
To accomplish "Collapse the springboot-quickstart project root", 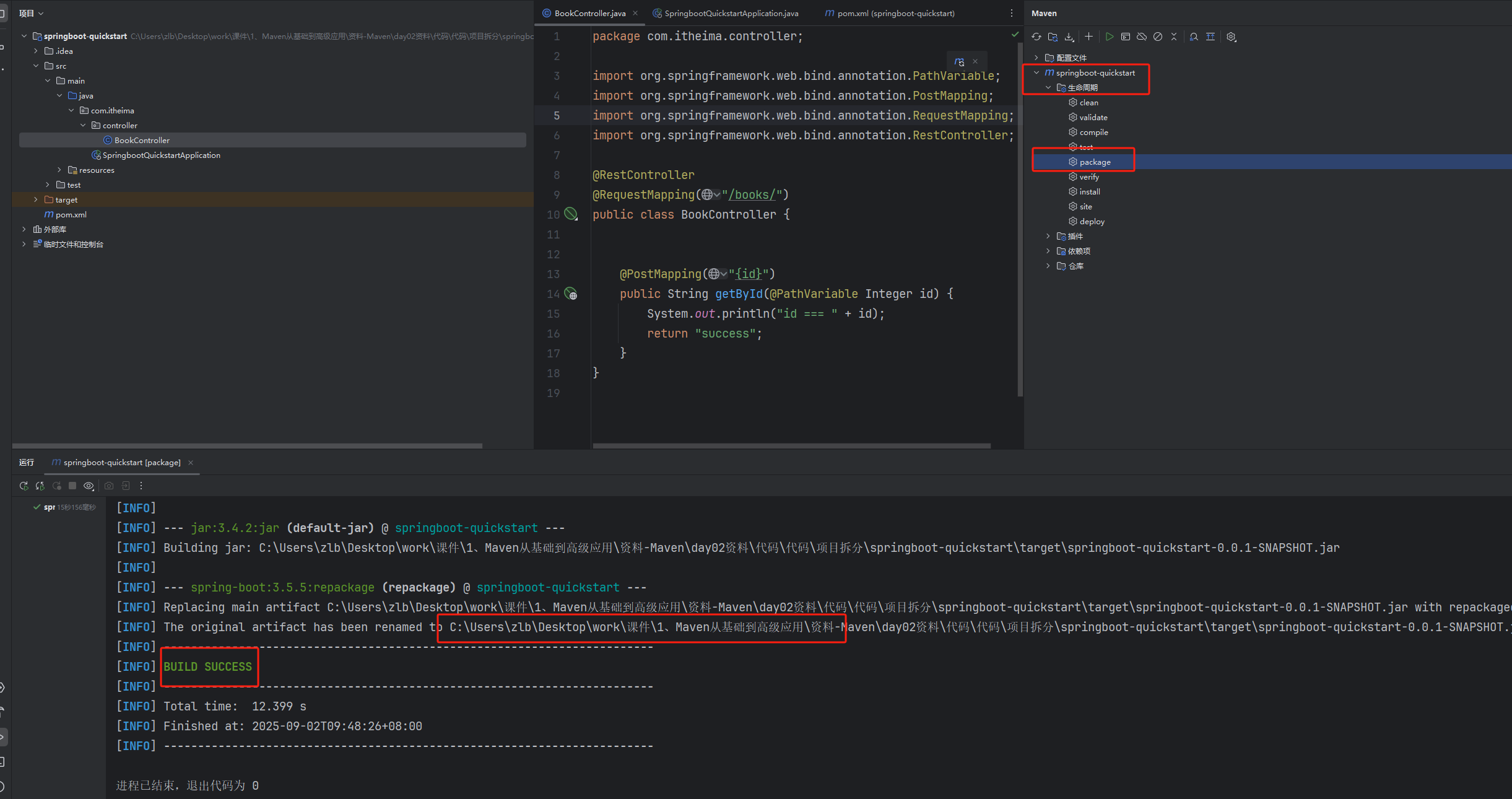I will (x=24, y=36).
